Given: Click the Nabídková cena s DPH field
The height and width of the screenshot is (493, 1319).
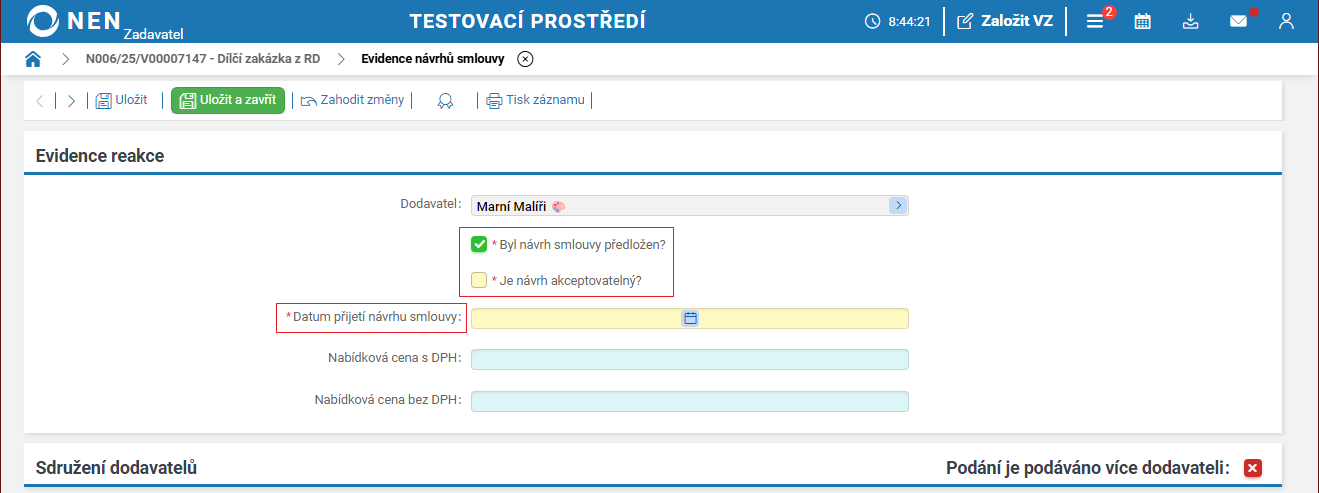Looking at the screenshot, I should click(690, 360).
